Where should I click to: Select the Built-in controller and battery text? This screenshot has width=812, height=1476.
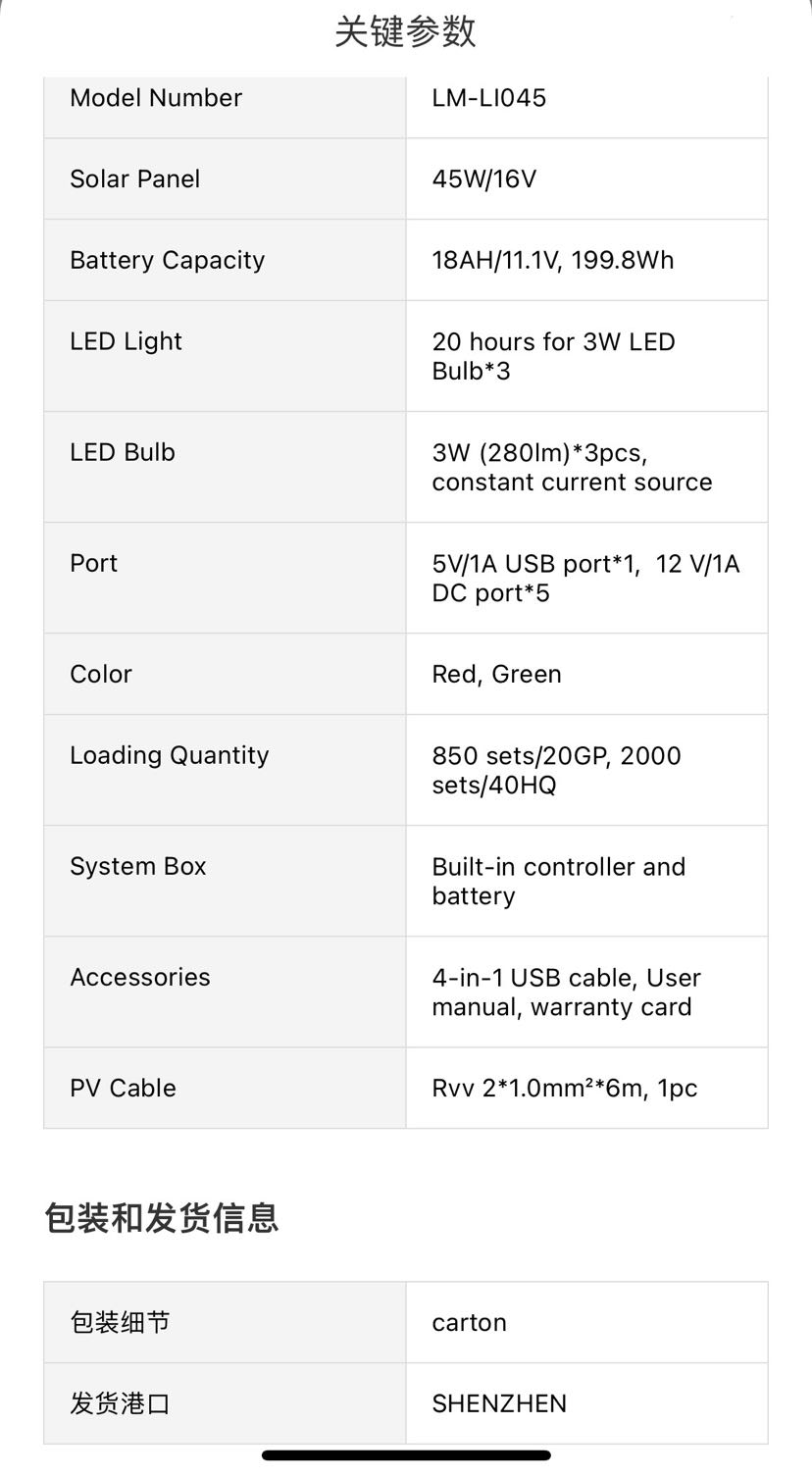(558, 881)
